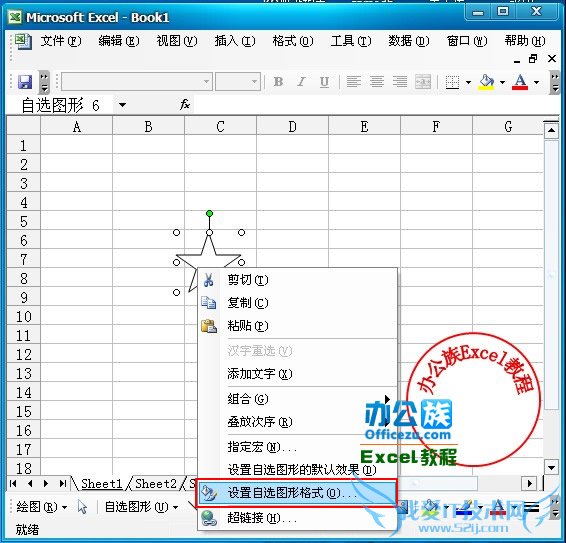Open the 插入(I) menu
This screenshot has height=543, width=566.
(235, 41)
